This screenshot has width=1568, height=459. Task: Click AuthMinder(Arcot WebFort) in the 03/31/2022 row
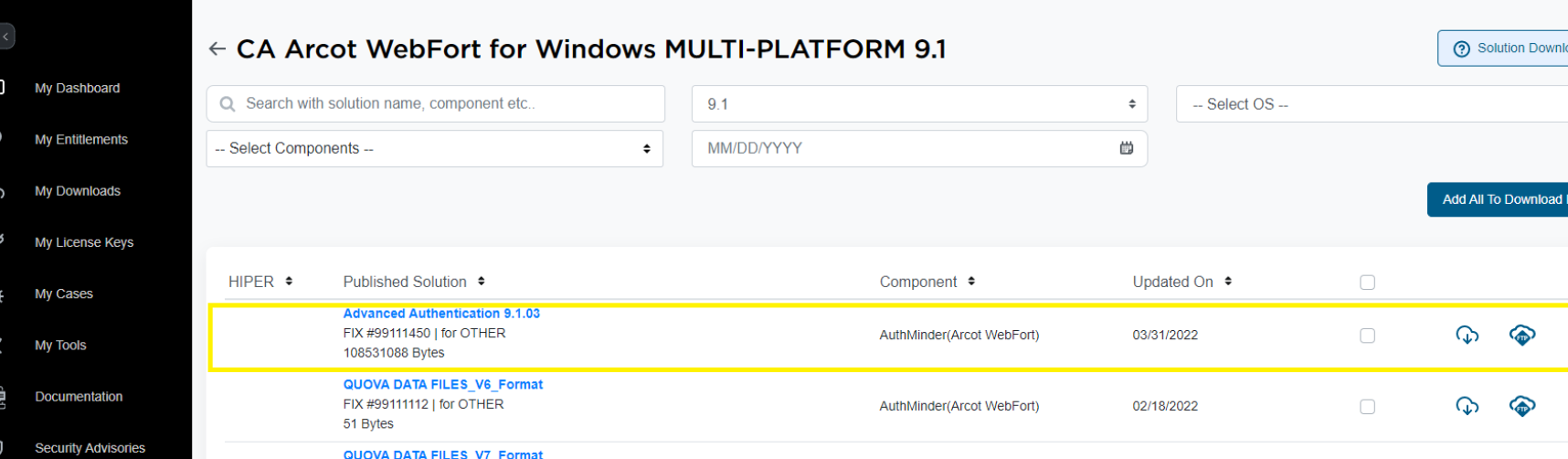click(x=959, y=335)
